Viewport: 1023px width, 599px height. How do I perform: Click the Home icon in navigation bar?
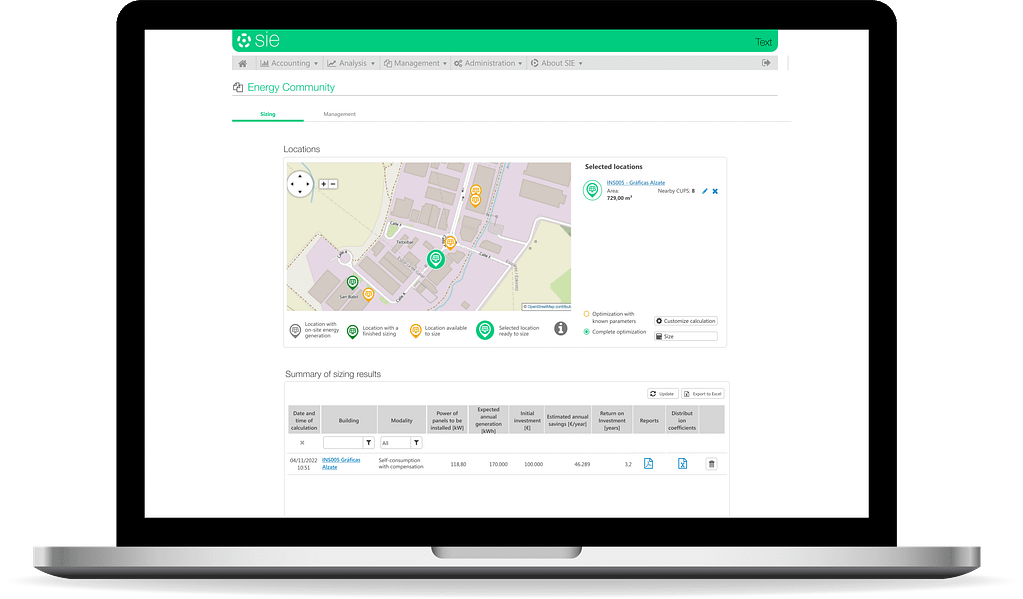242,63
